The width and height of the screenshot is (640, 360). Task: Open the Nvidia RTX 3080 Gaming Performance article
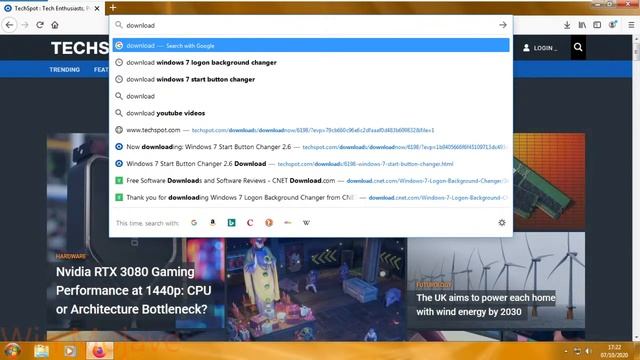coord(133,290)
